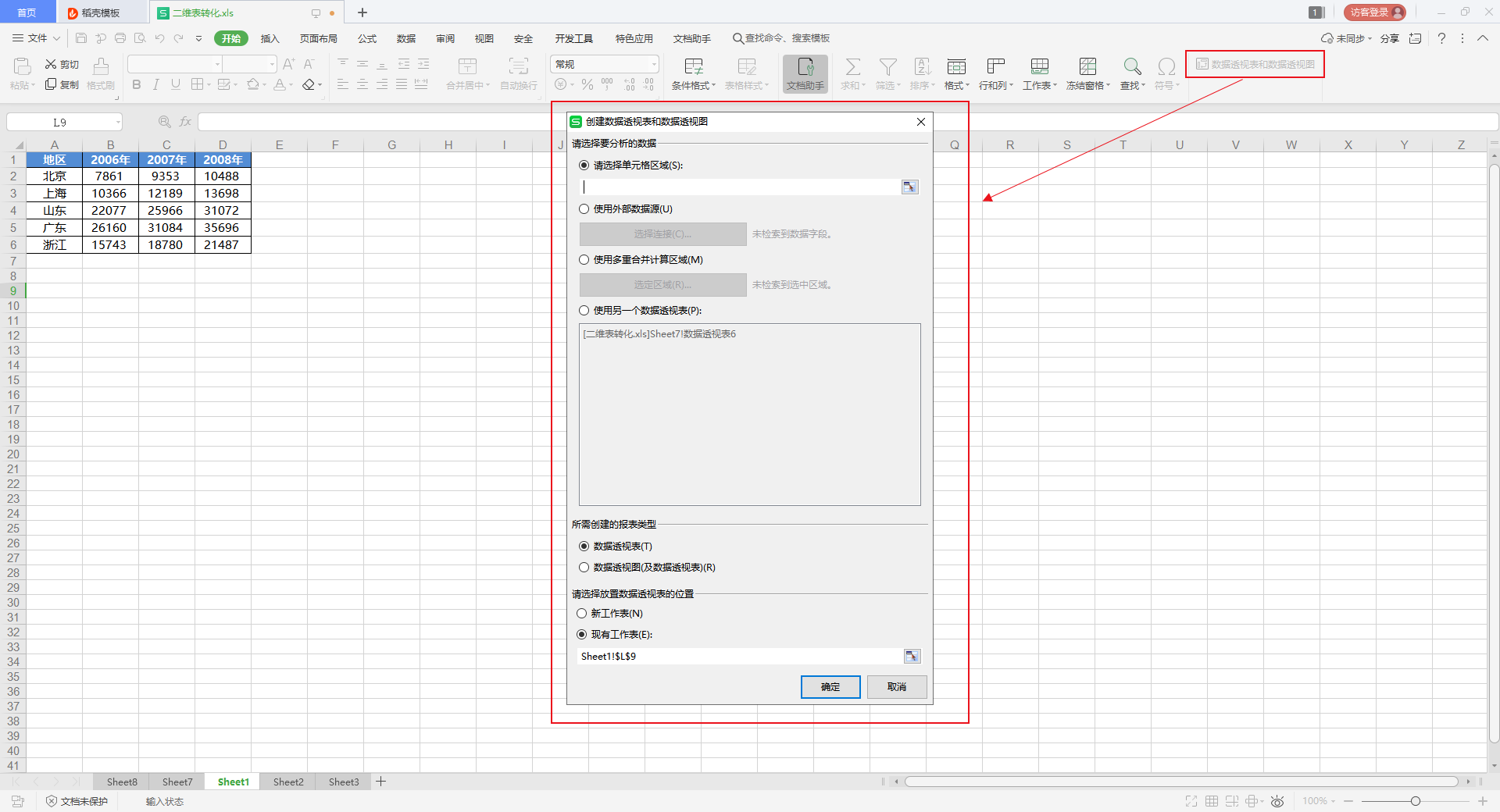Click the Cut scissors icon
This screenshot has width=1500, height=812.
tap(51, 64)
